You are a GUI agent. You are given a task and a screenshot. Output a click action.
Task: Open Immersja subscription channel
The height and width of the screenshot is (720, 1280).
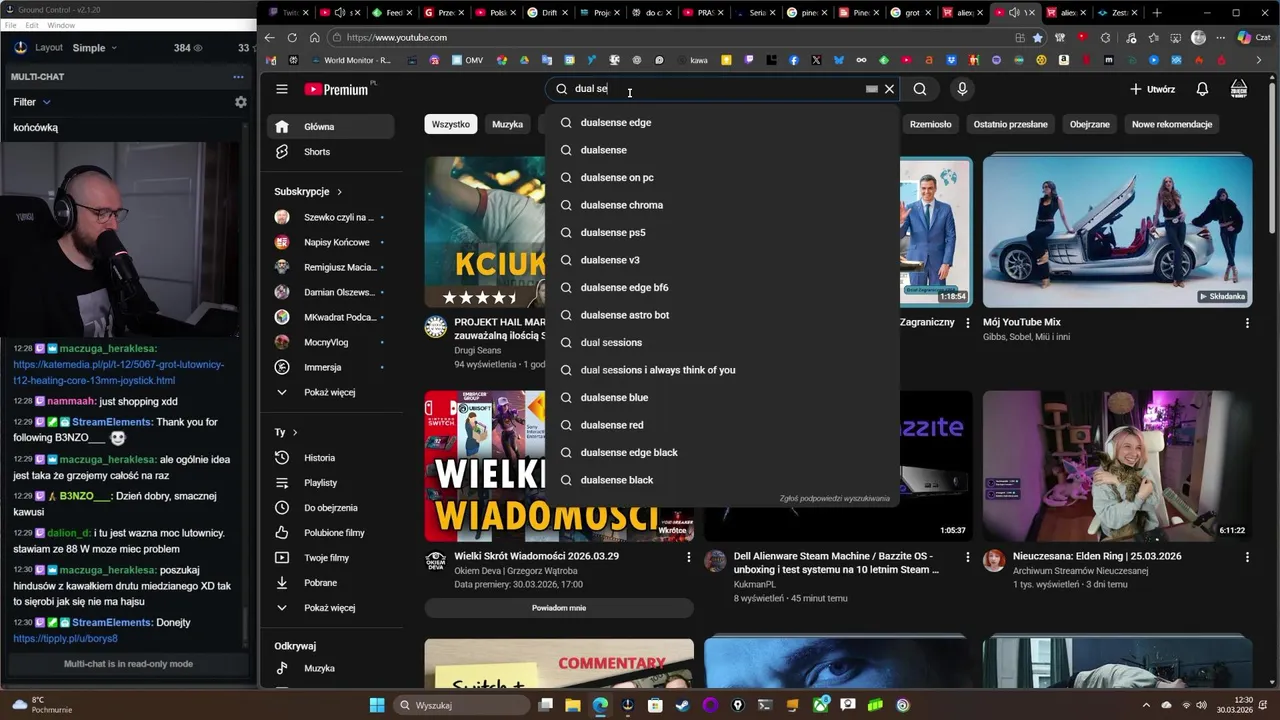[330, 367]
